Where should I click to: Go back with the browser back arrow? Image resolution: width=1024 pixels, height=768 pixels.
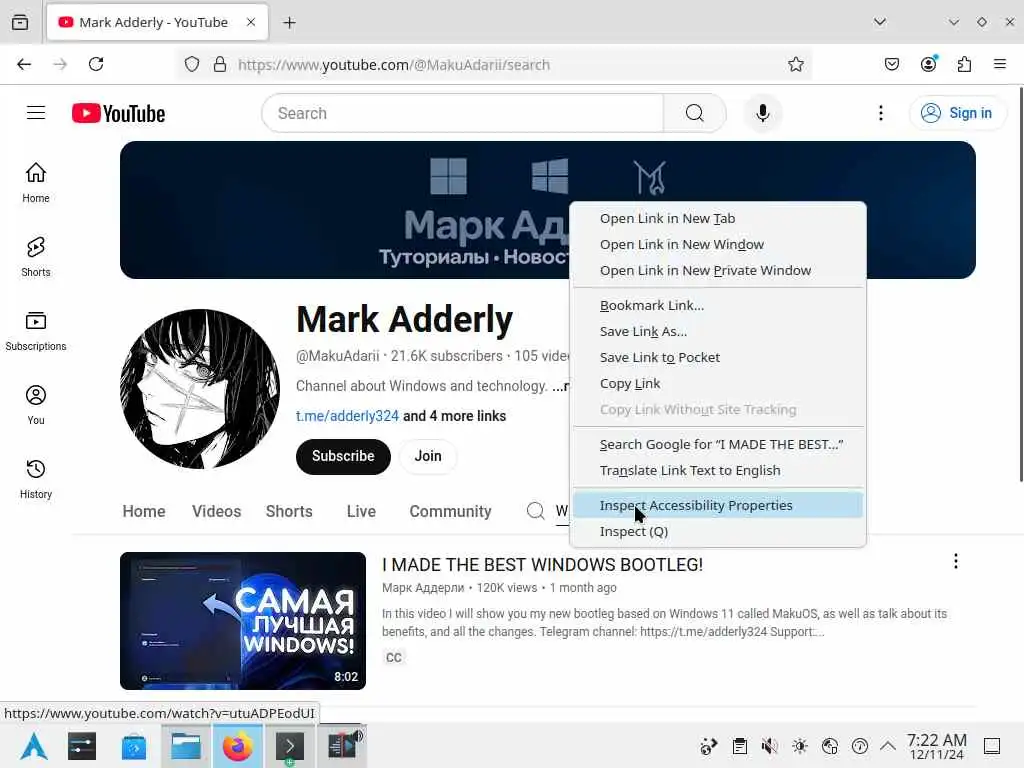(x=24, y=64)
